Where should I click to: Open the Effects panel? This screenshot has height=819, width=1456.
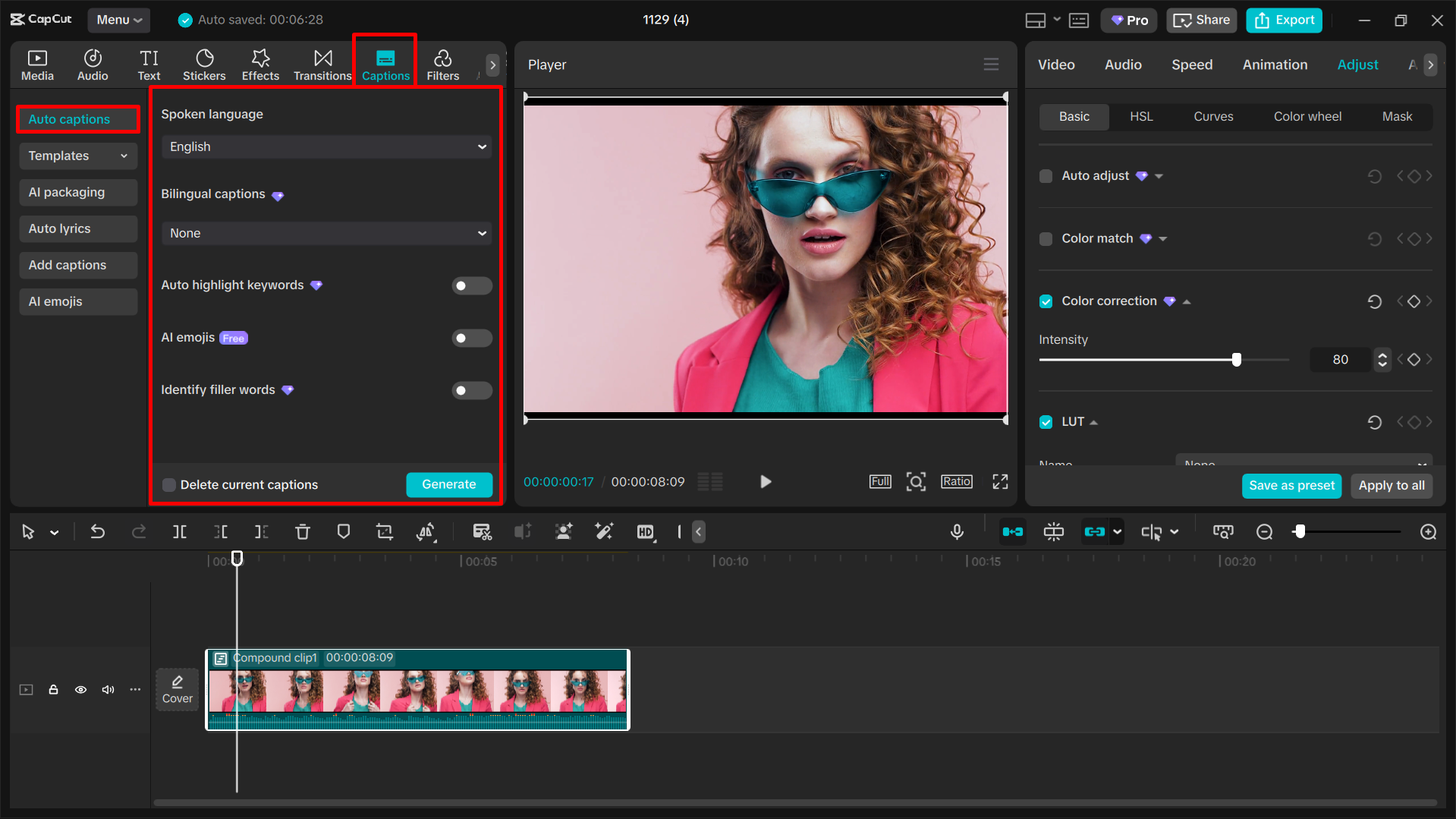[260, 64]
